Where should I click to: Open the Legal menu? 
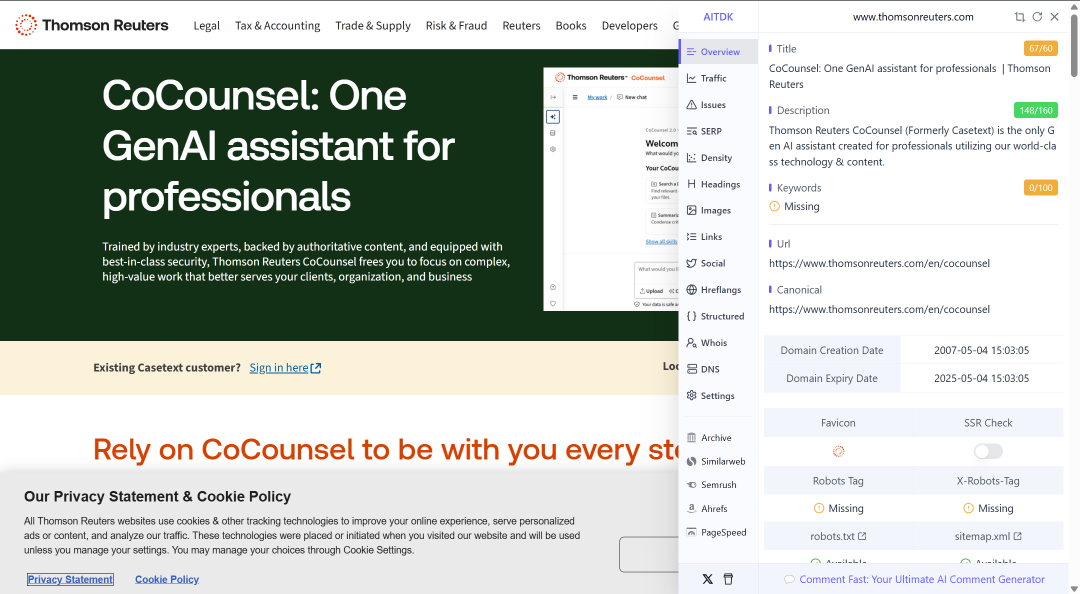click(207, 25)
